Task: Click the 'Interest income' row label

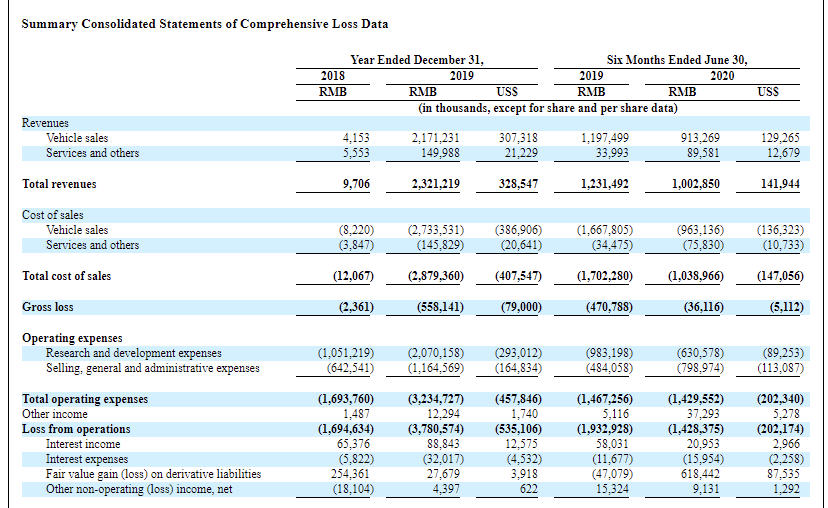Action: coord(83,444)
